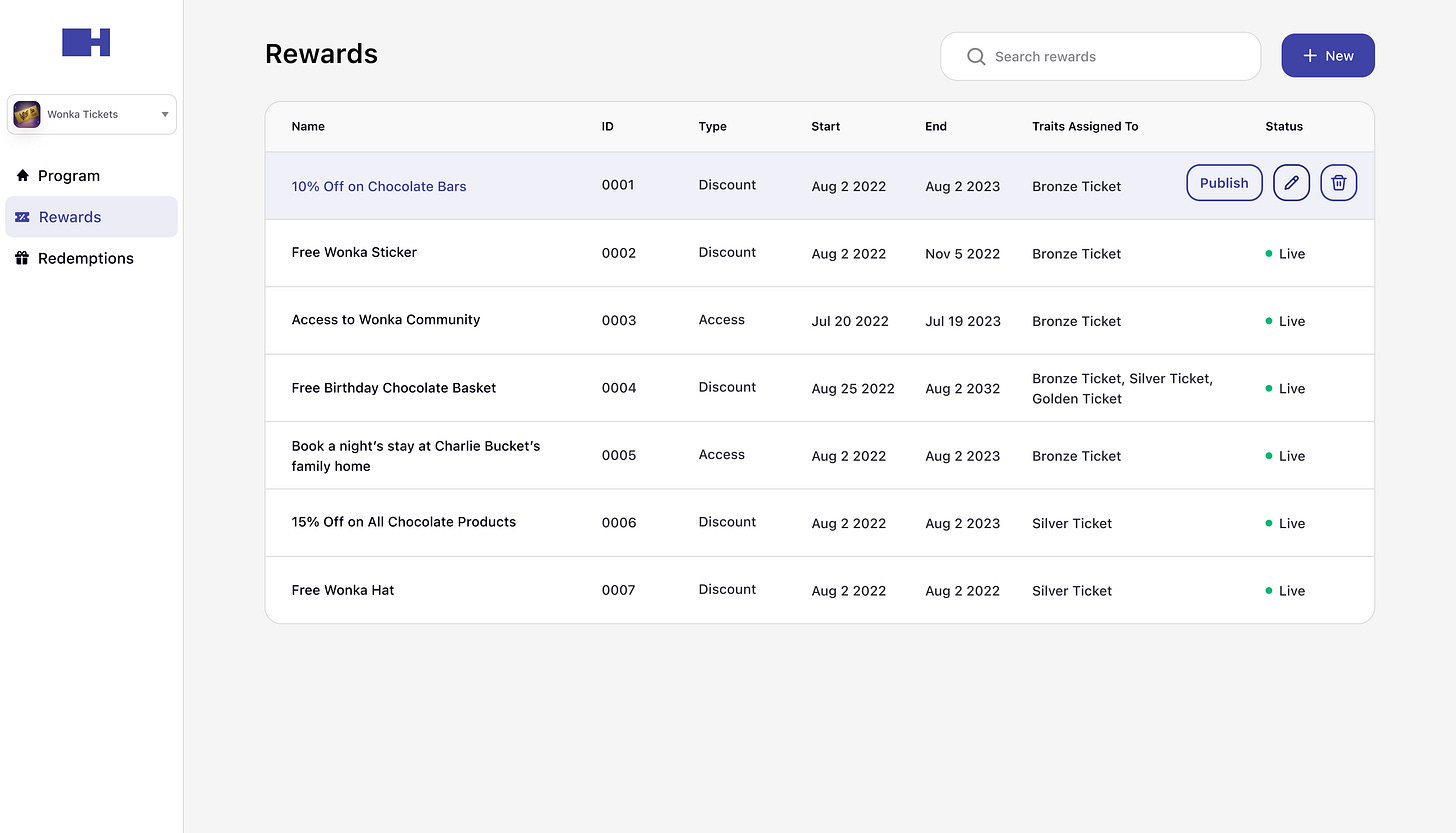Click the Jul 20 2022 start date

pos(850,321)
